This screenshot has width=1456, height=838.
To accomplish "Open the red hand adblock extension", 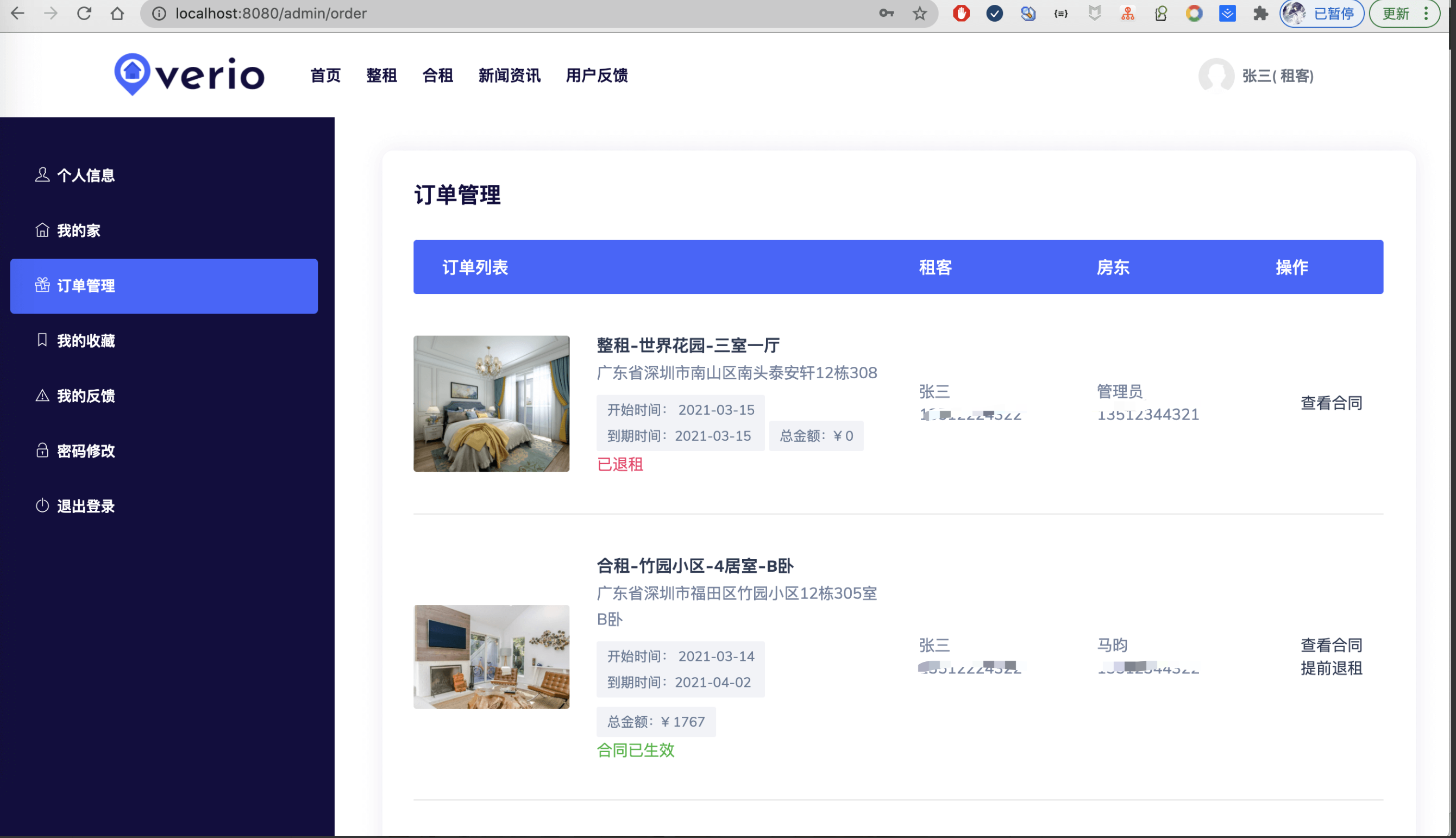I will click(x=961, y=13).
